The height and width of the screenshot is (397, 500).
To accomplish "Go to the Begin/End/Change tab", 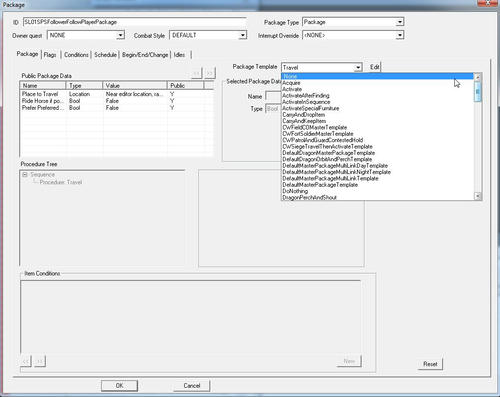I will pos(145,55).
